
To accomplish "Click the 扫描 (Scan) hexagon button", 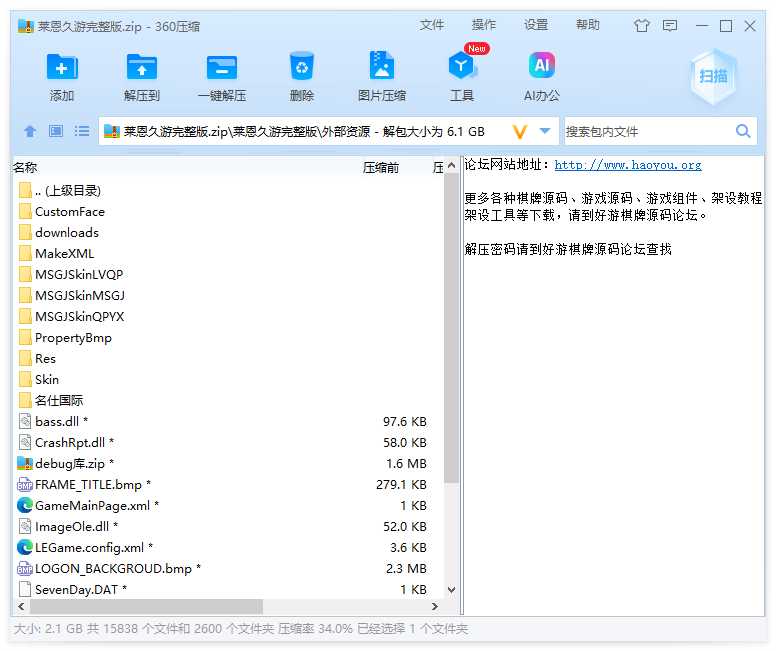I will (713, 76).
